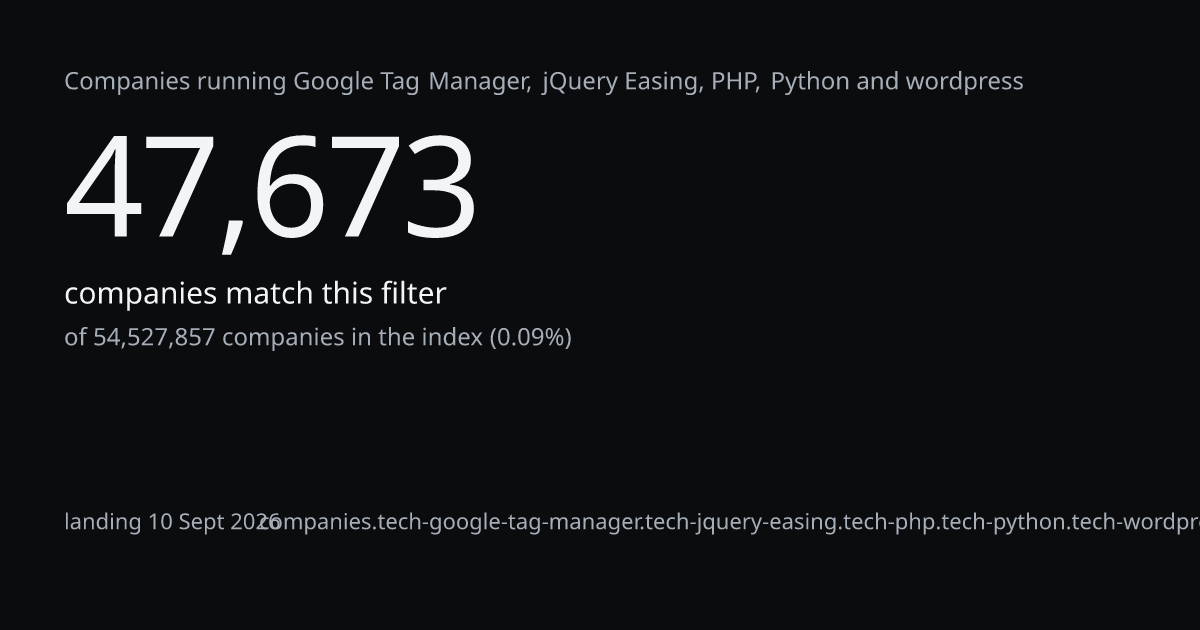The image size is (1200, 630).
Task: Click the "Companies running" heading start
Action: pos(175,81)
